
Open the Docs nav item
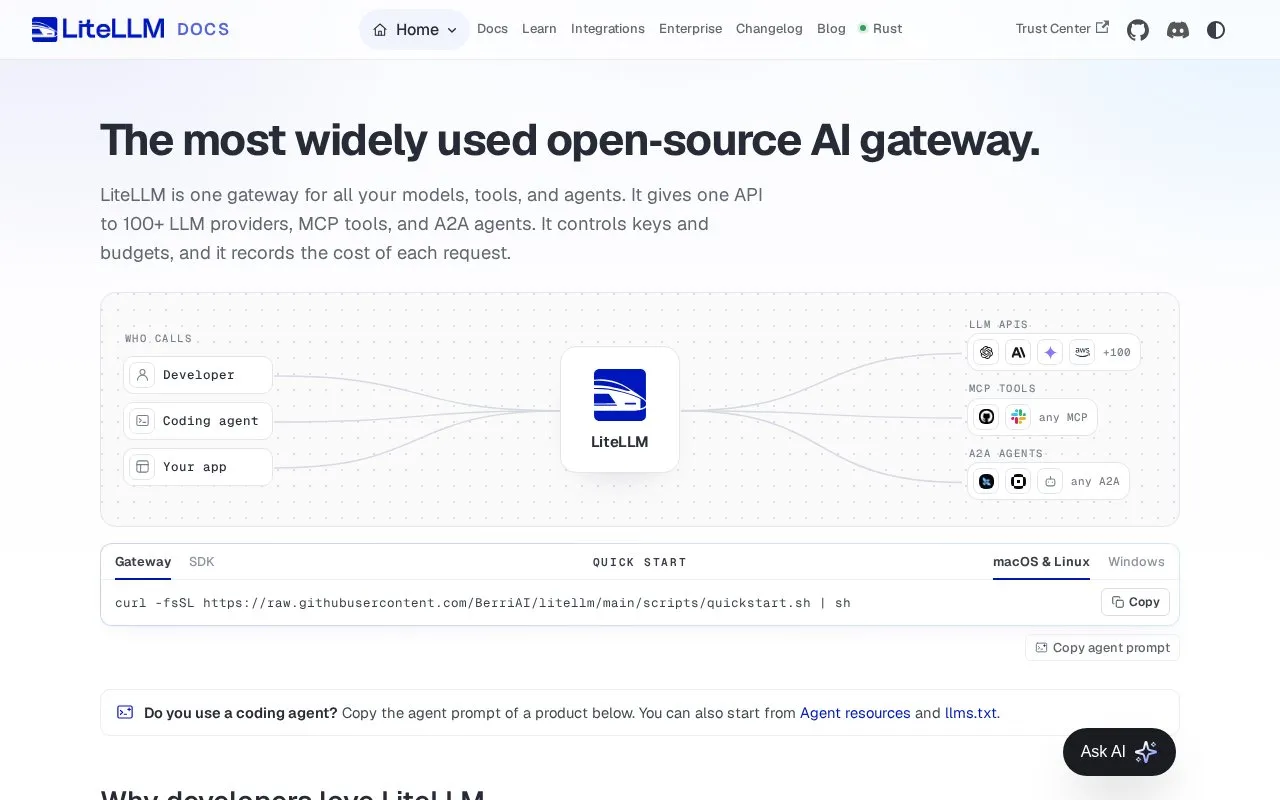pyautogui.click(x=492, y=29)
